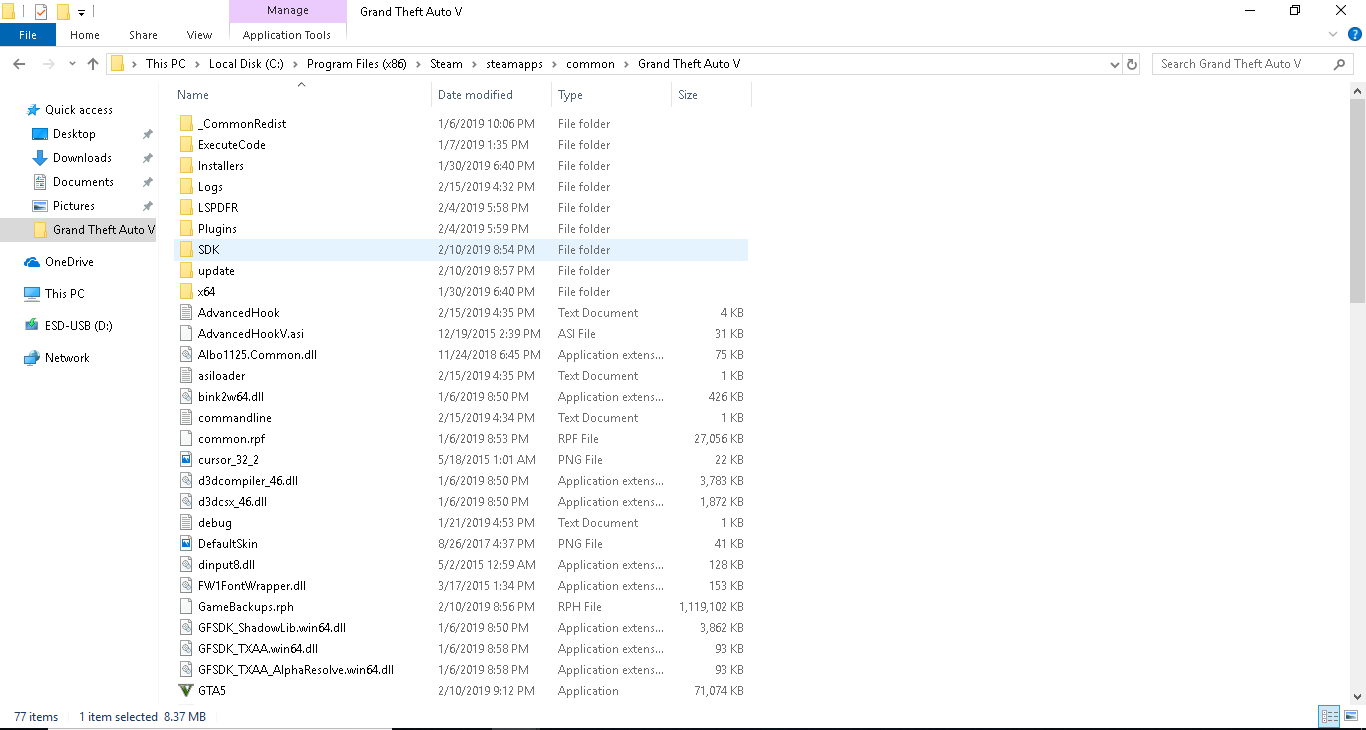This screenshot has width=1366, height=730.
Task: Click the bink2w64.dll file icon
Action: (186, 397)
